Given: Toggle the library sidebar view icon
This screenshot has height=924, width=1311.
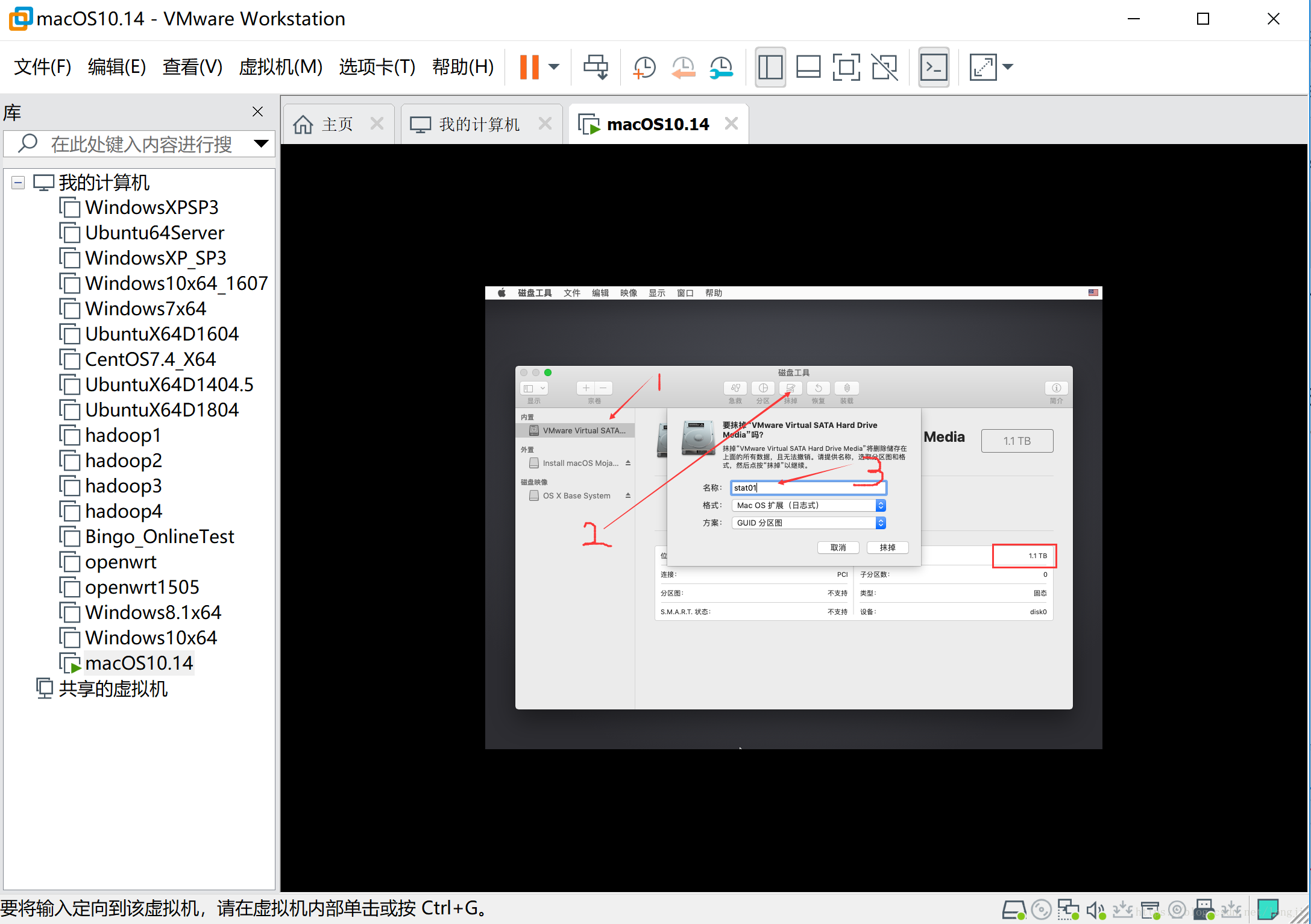Looking at the screenshot, I should [x=770, y=67].
